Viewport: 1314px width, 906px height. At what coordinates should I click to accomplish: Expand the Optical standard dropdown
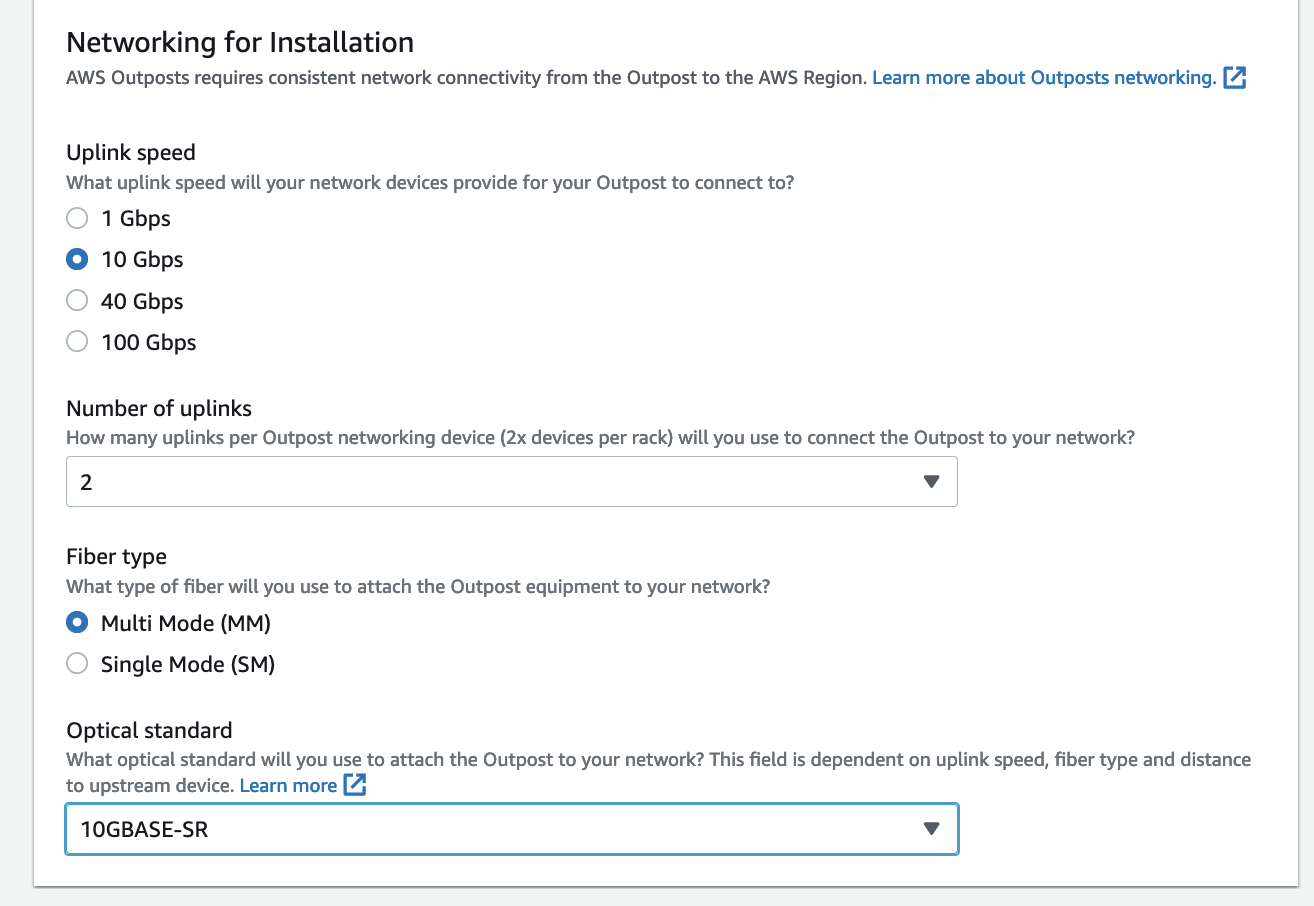coord(511,829)
